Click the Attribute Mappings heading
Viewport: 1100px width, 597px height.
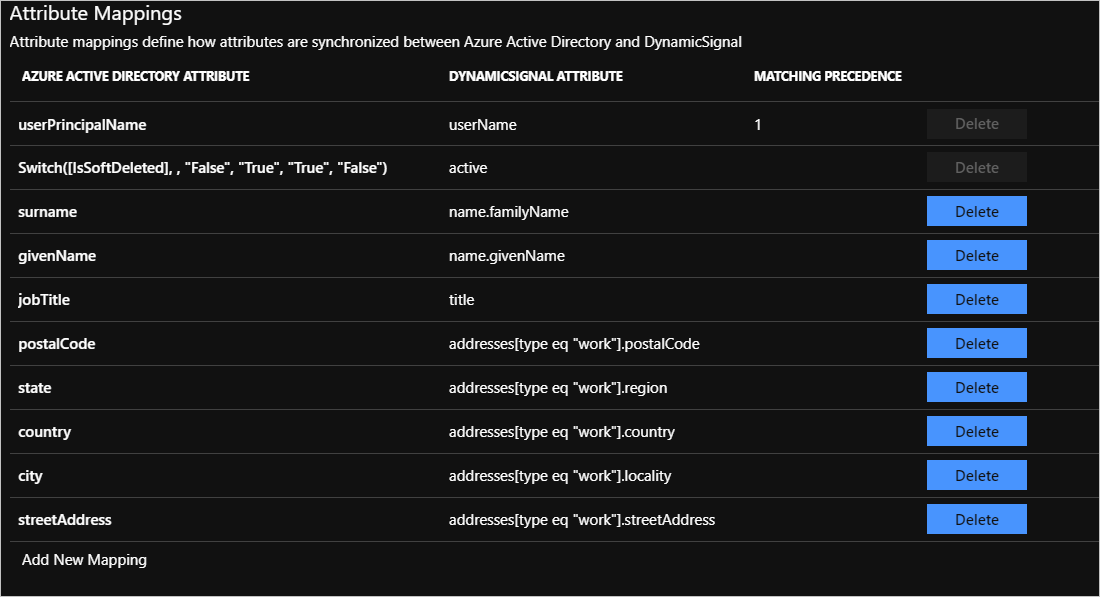[95, 14]
